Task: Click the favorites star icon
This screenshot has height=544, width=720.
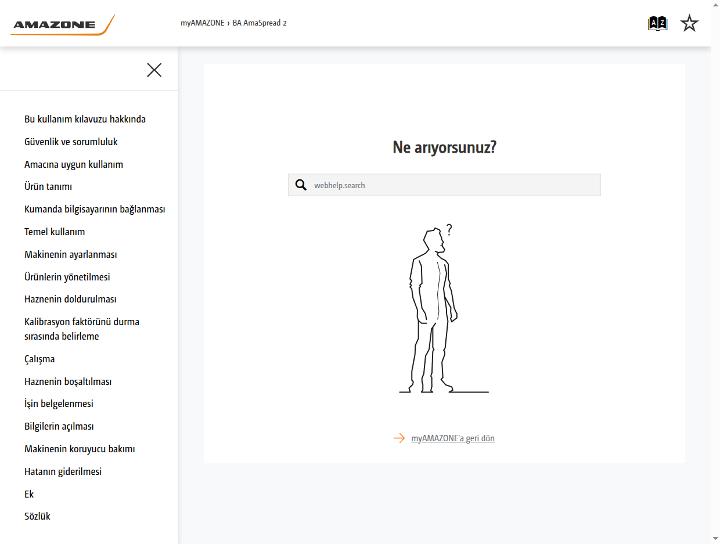Action: click(x=689, y=23)
